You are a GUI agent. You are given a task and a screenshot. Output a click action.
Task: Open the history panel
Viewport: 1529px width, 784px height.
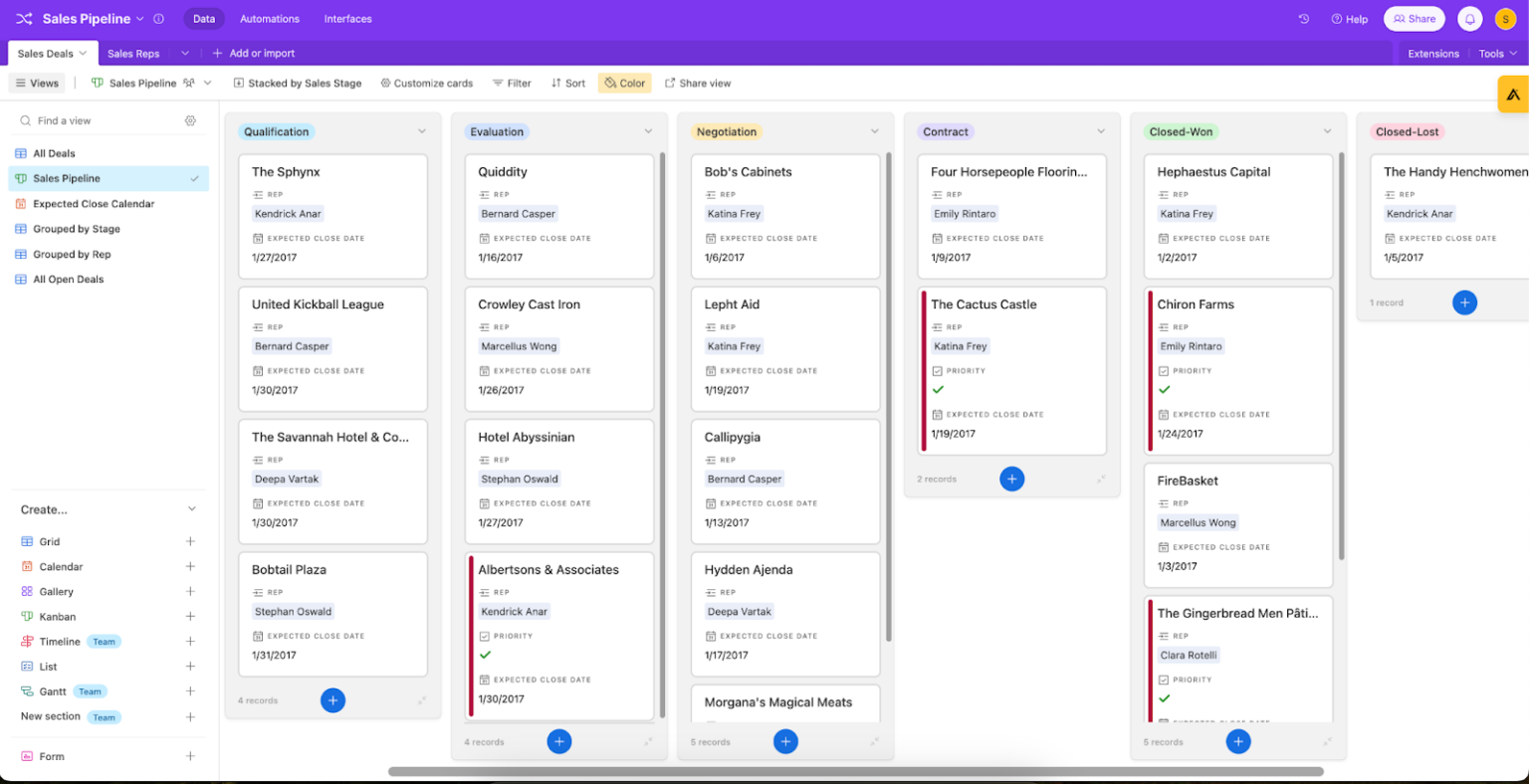[x=1303, y=18]
